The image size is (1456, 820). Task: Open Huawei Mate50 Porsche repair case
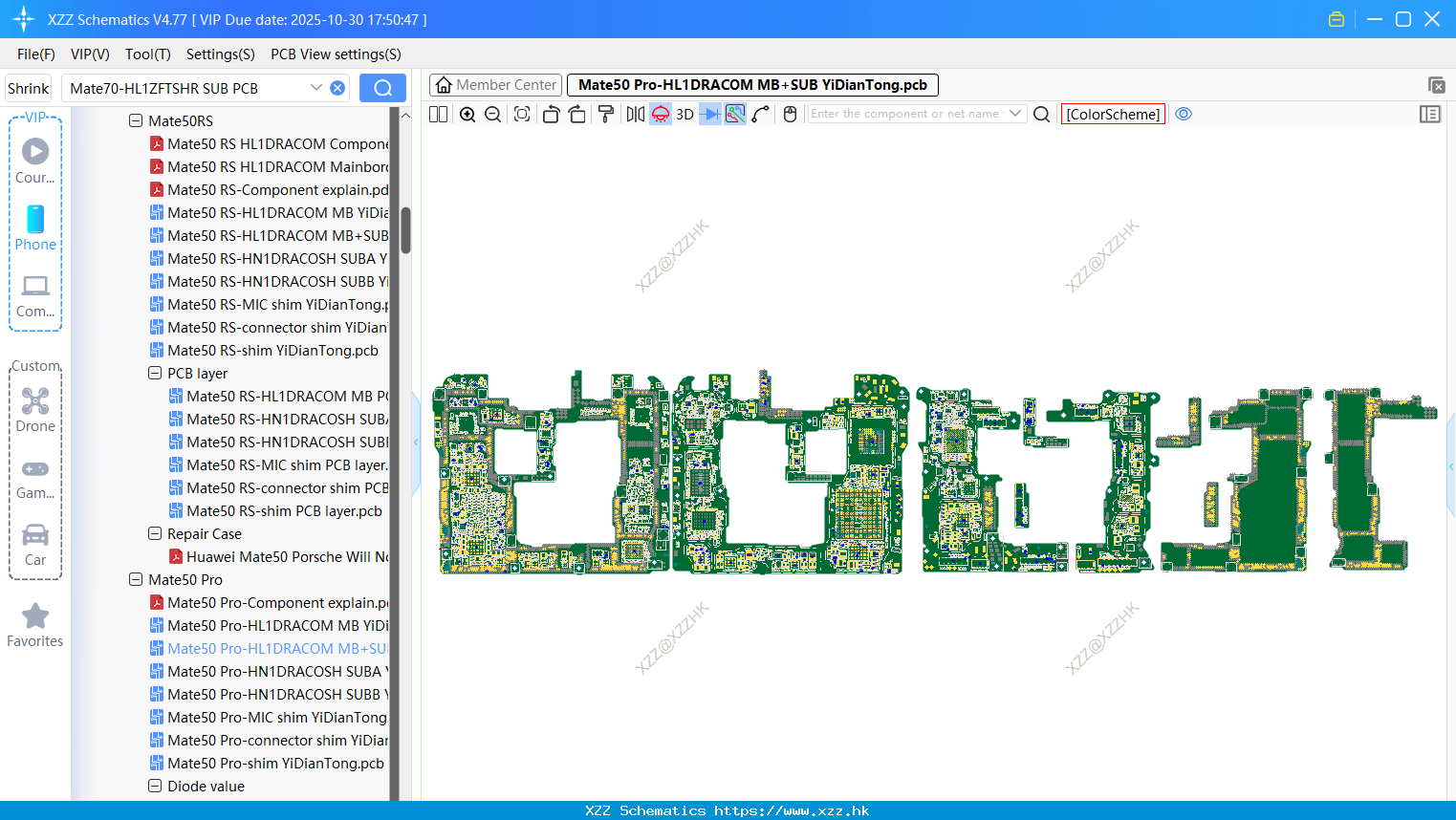(279, 556)
